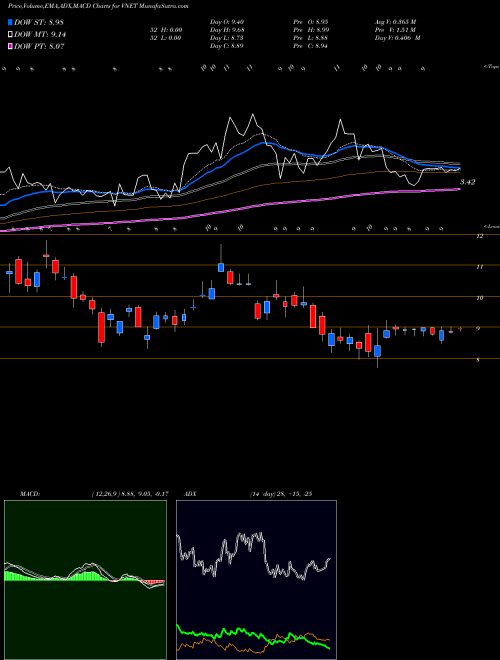Click the 3.42 label on the EMA chart

coord(467,182)
